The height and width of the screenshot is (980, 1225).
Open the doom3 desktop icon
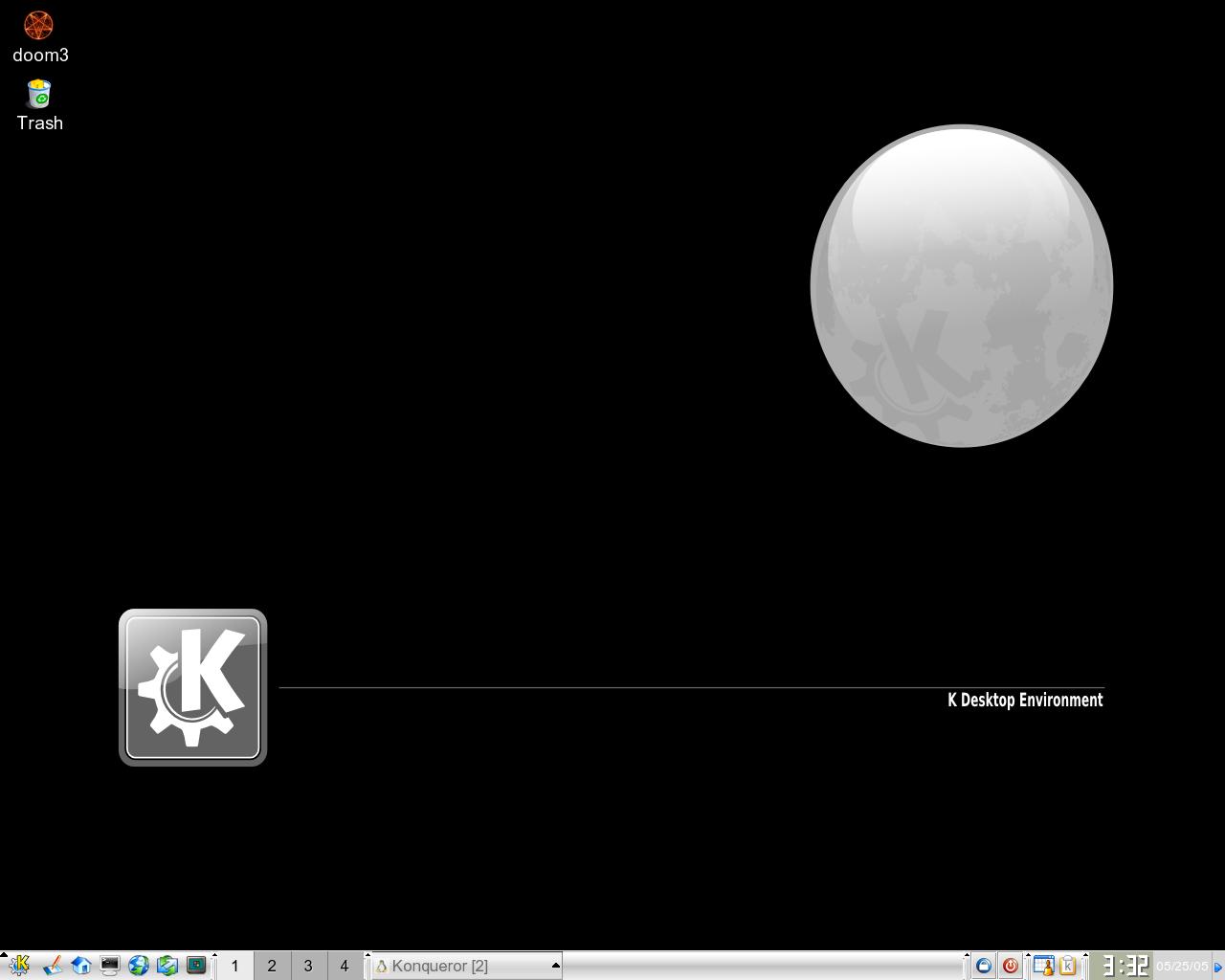[39, 38]
